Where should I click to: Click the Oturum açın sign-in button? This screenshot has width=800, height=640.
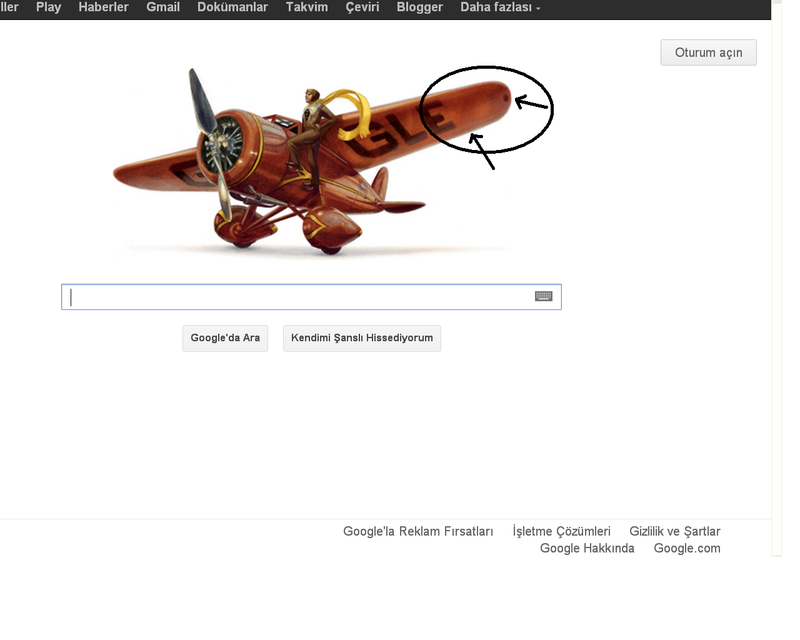coord(709,53)
